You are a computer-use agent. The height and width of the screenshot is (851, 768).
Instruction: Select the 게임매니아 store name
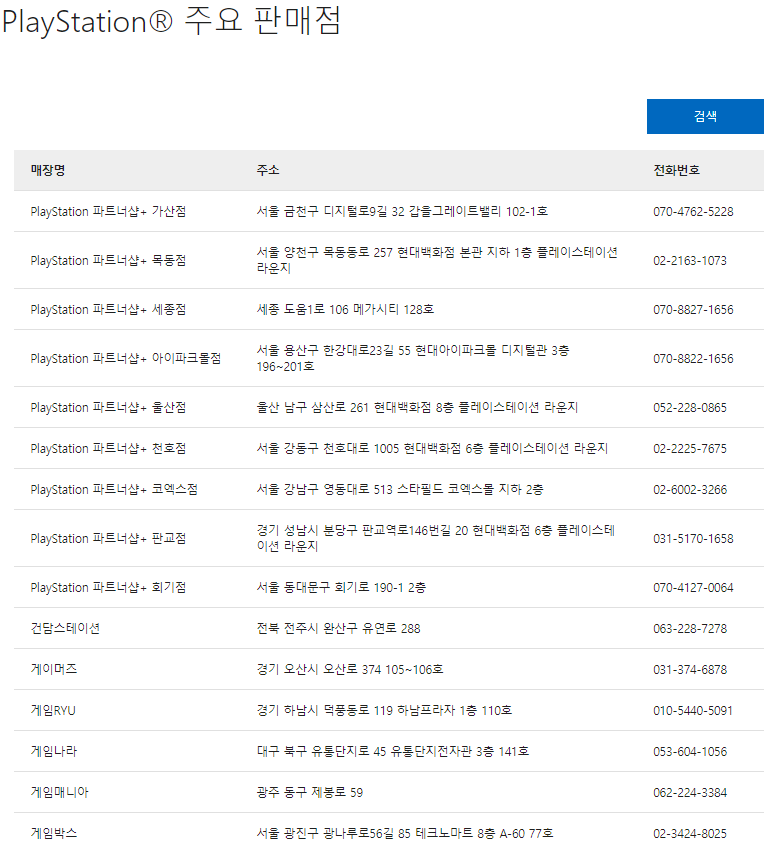tap(60, 792)
